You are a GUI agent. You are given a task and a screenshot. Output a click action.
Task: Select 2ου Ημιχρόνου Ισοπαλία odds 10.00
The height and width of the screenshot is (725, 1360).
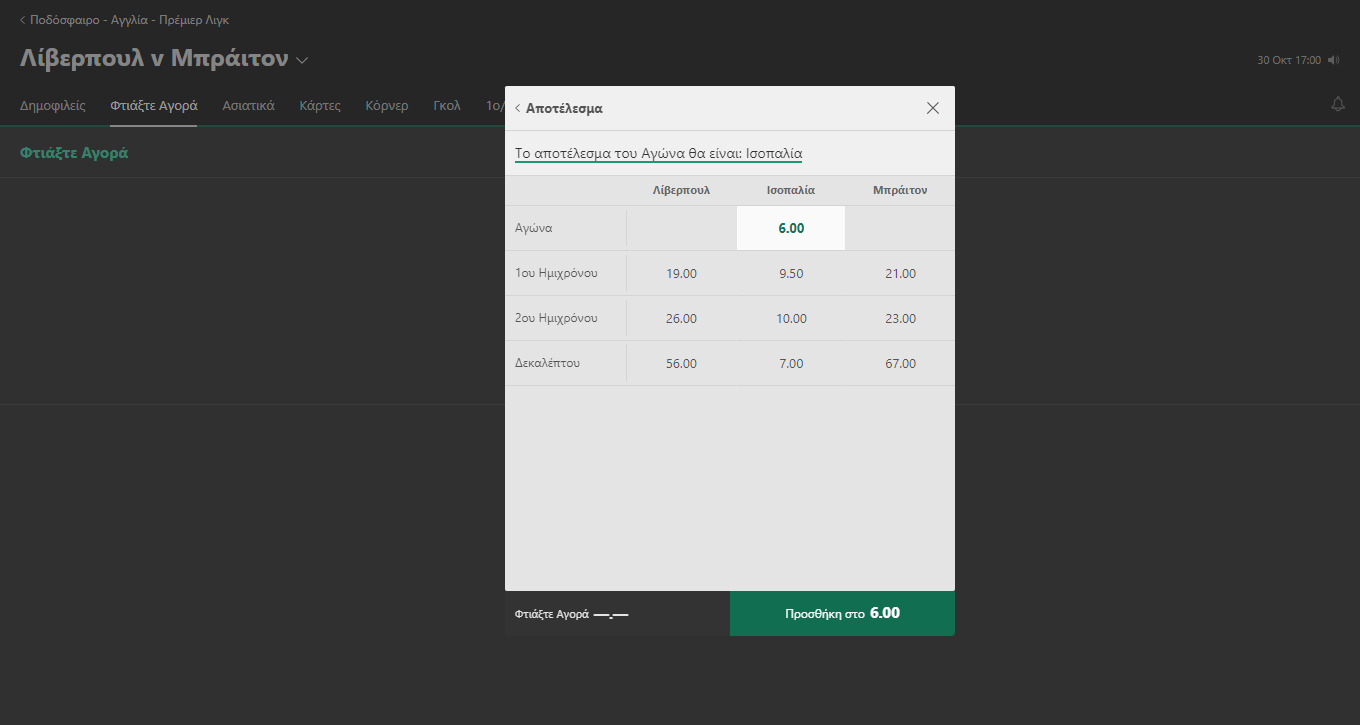pos(791,318)
